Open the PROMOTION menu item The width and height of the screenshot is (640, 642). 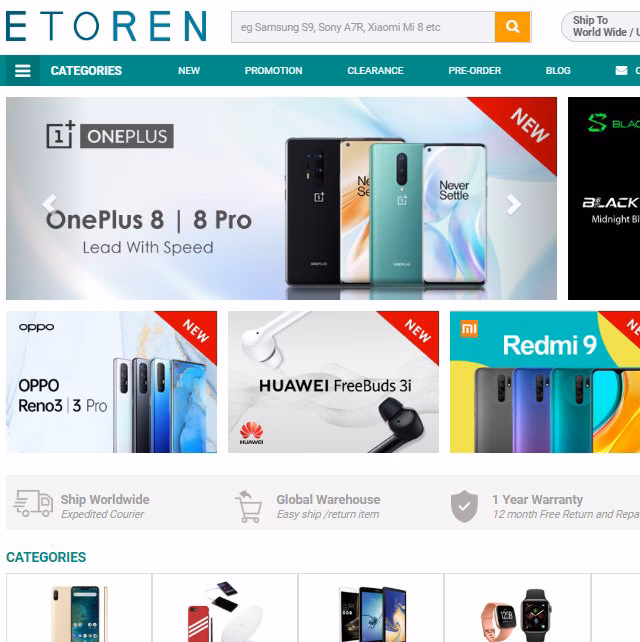click(x=274, y=71)
